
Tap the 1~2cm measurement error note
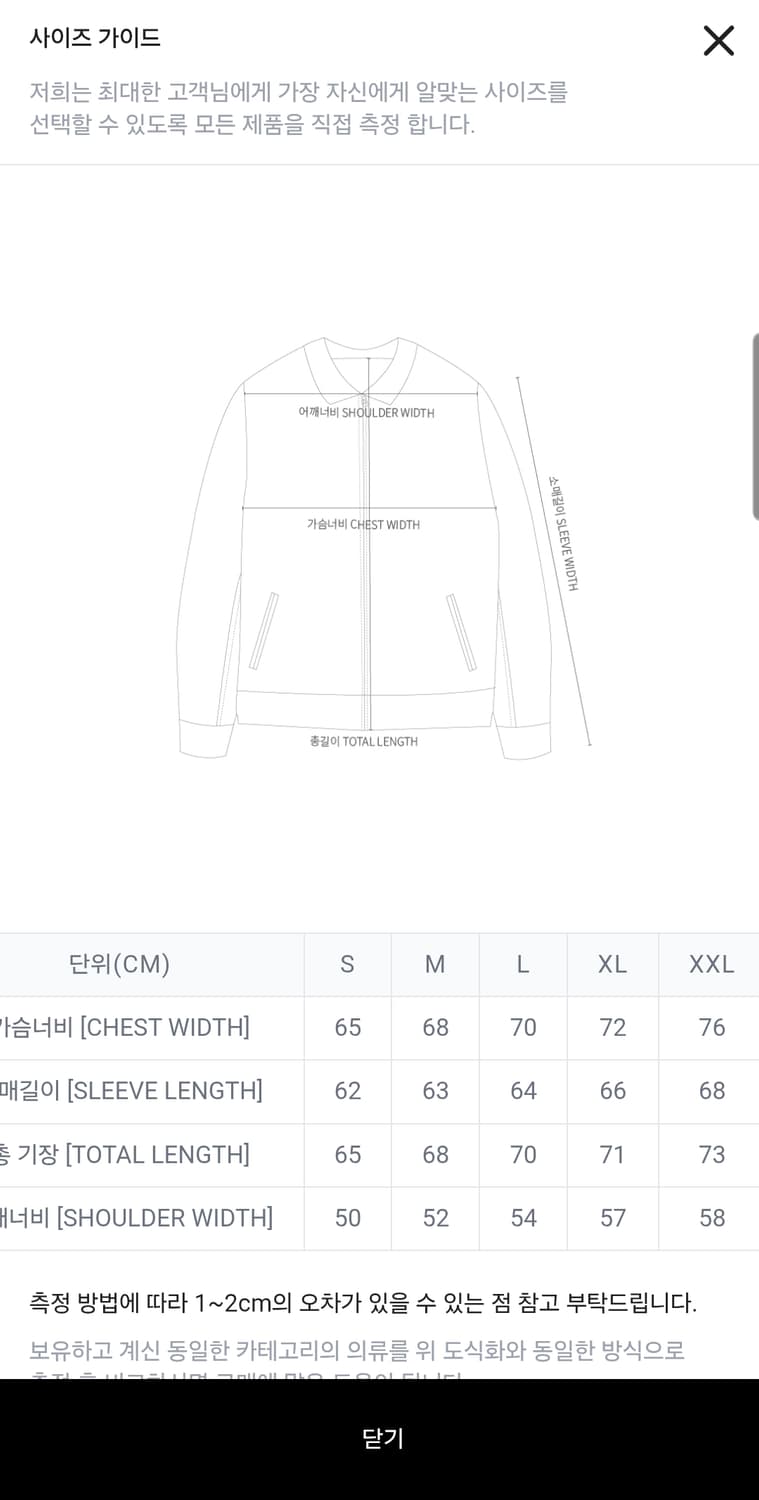coord(363,1303)
